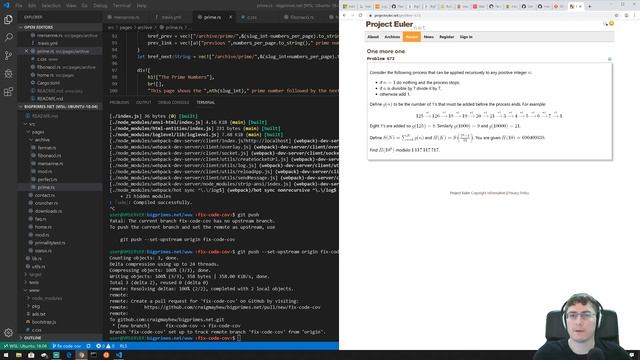
Task: Switch to the mersenne.rs editor tab
Action: point(126,17)
